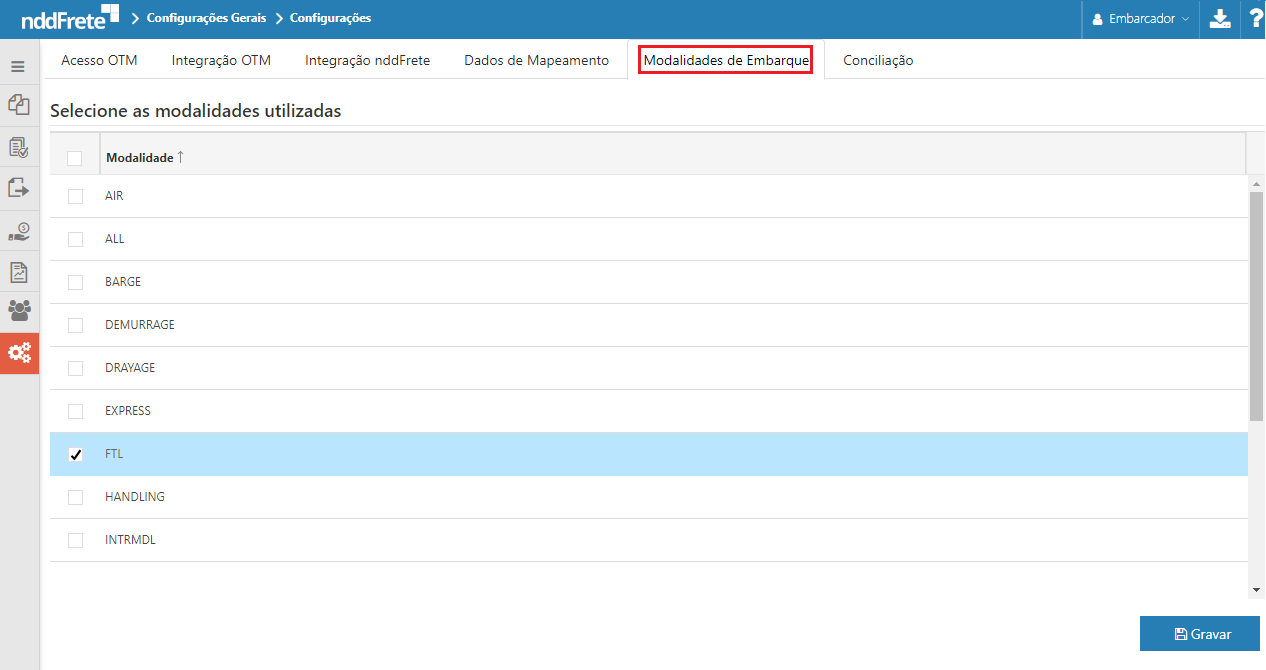Sort by the Modalidade column header
This screenshot has width=1266, height=670.
point(140,158)
